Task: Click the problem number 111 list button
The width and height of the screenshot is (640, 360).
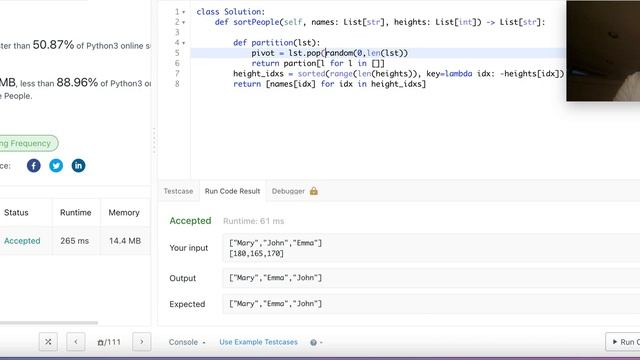Action: (109, 342)
